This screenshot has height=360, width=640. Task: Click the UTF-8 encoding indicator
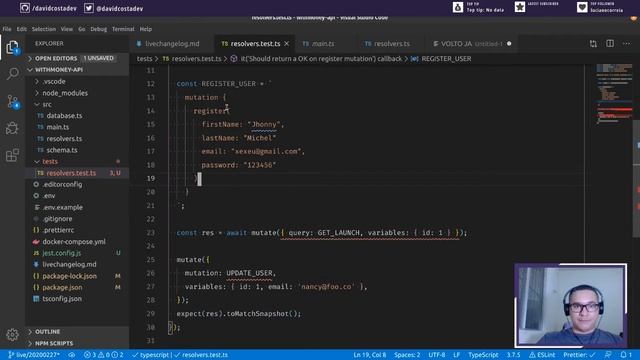(x=437, y=355)
